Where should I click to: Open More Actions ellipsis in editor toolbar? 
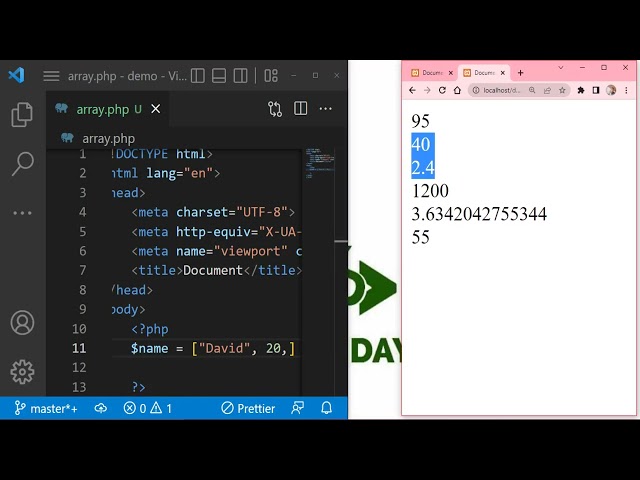tap(326, 109)
